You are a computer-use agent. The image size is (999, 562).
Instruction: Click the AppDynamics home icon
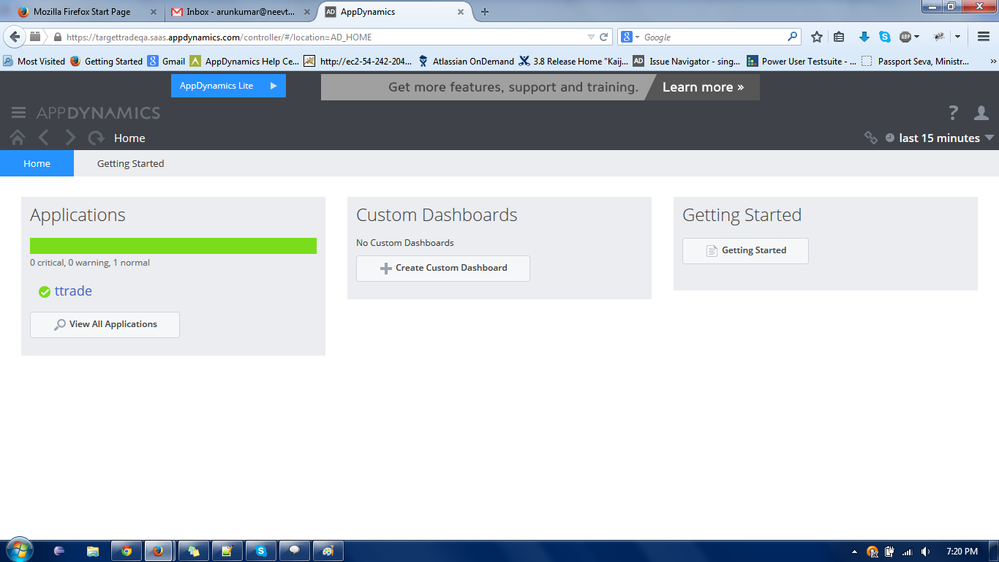[x=17, y=138]
